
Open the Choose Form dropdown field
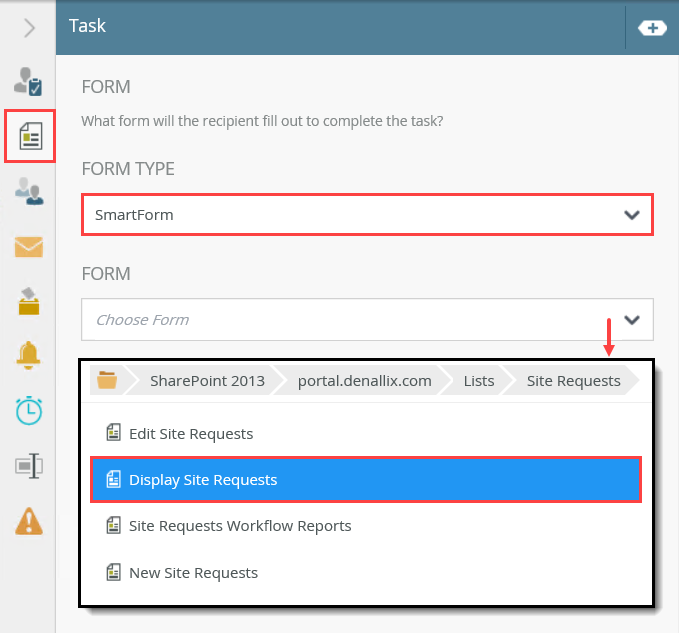(367, 320)
